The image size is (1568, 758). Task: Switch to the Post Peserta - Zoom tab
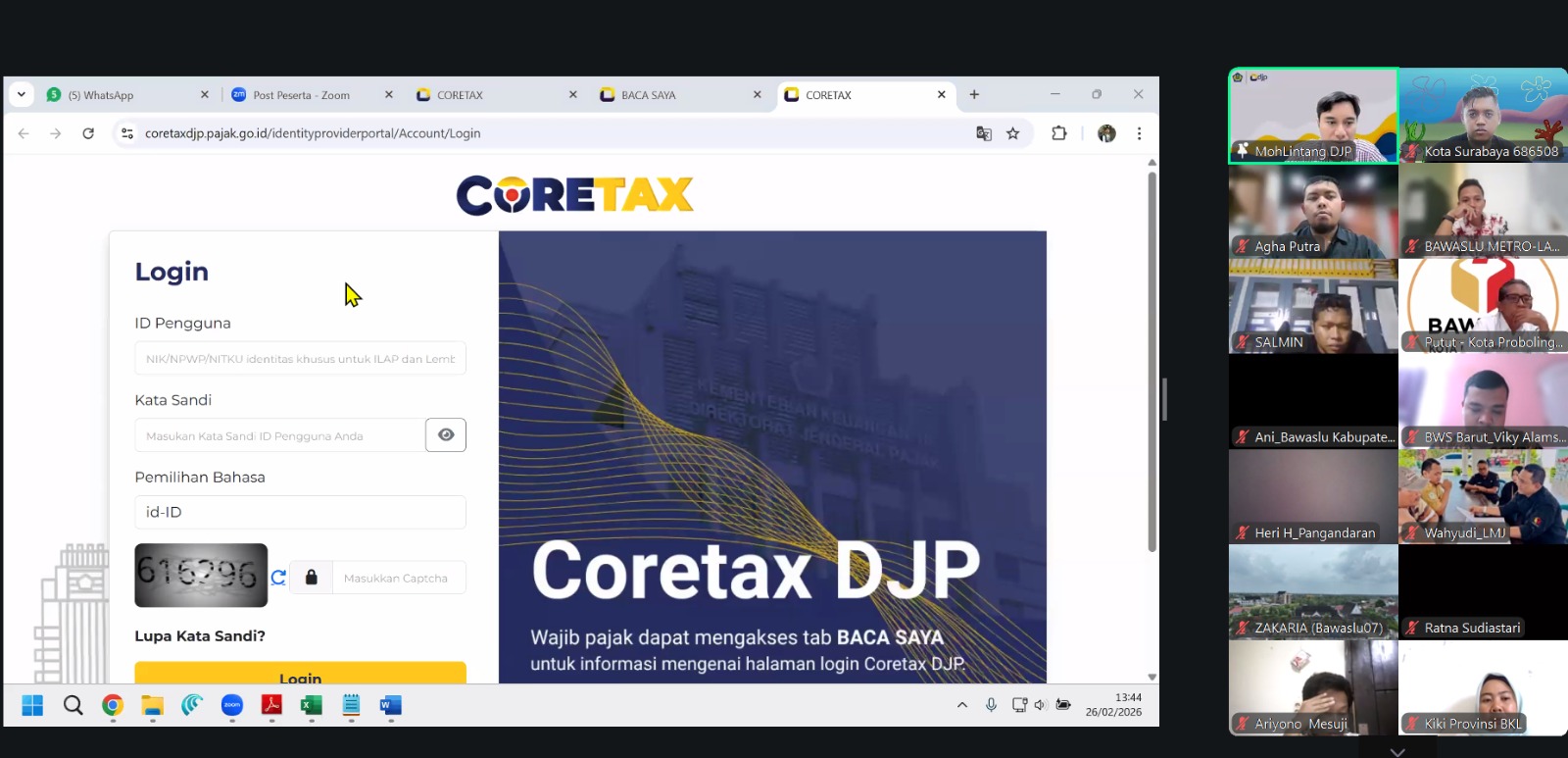click(312, 95)
